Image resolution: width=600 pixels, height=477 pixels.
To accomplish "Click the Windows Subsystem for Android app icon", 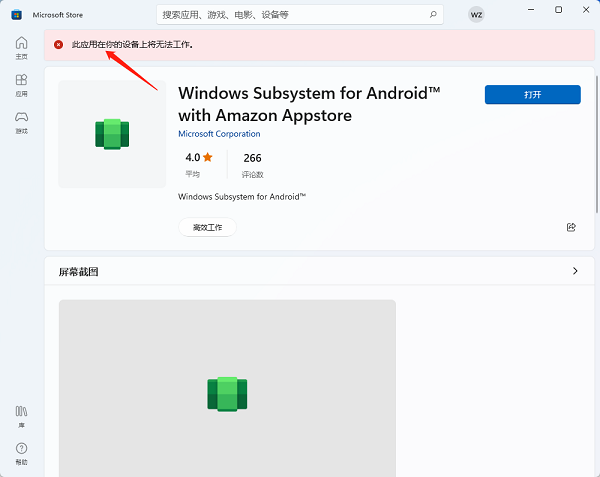I will click(112, 134).
